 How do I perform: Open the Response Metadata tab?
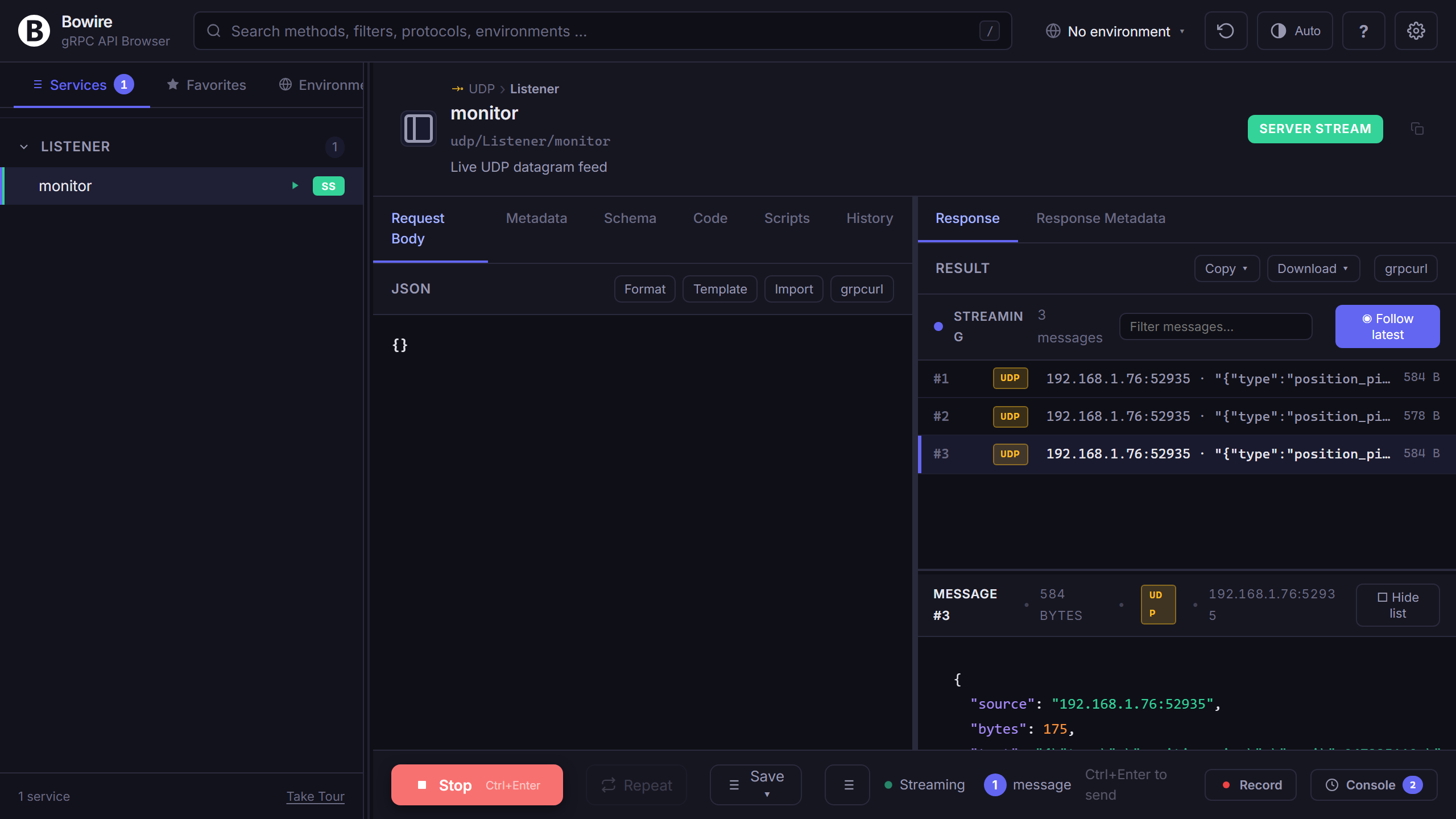point(1101,218)
